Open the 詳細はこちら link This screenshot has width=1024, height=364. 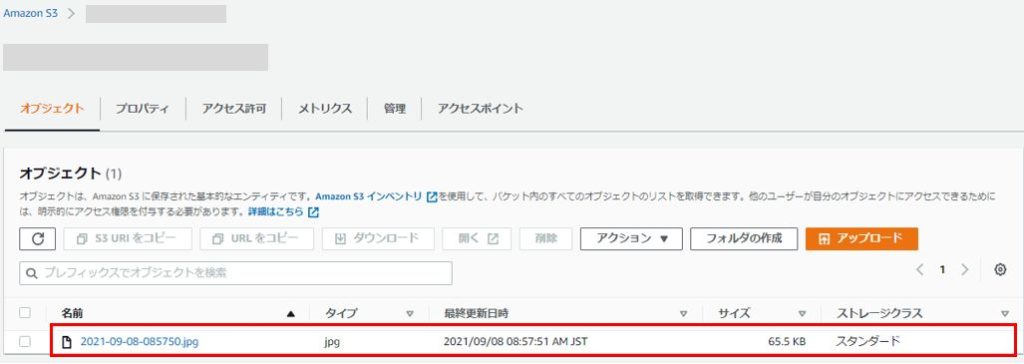pos(276,212)
